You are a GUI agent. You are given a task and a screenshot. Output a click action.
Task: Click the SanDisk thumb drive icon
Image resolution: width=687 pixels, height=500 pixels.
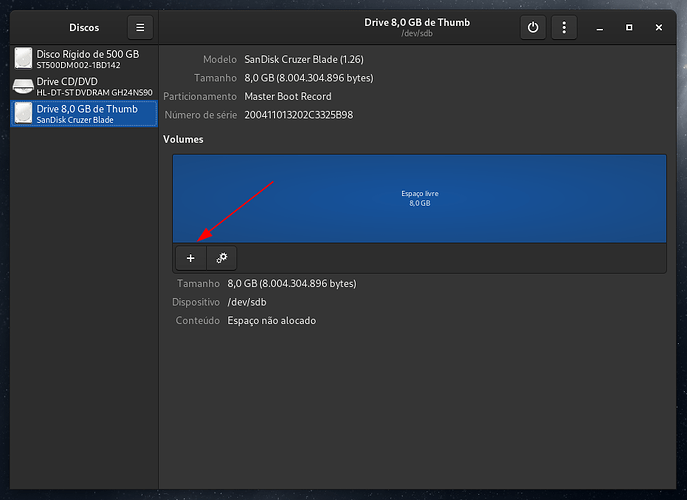click(23, 113)
